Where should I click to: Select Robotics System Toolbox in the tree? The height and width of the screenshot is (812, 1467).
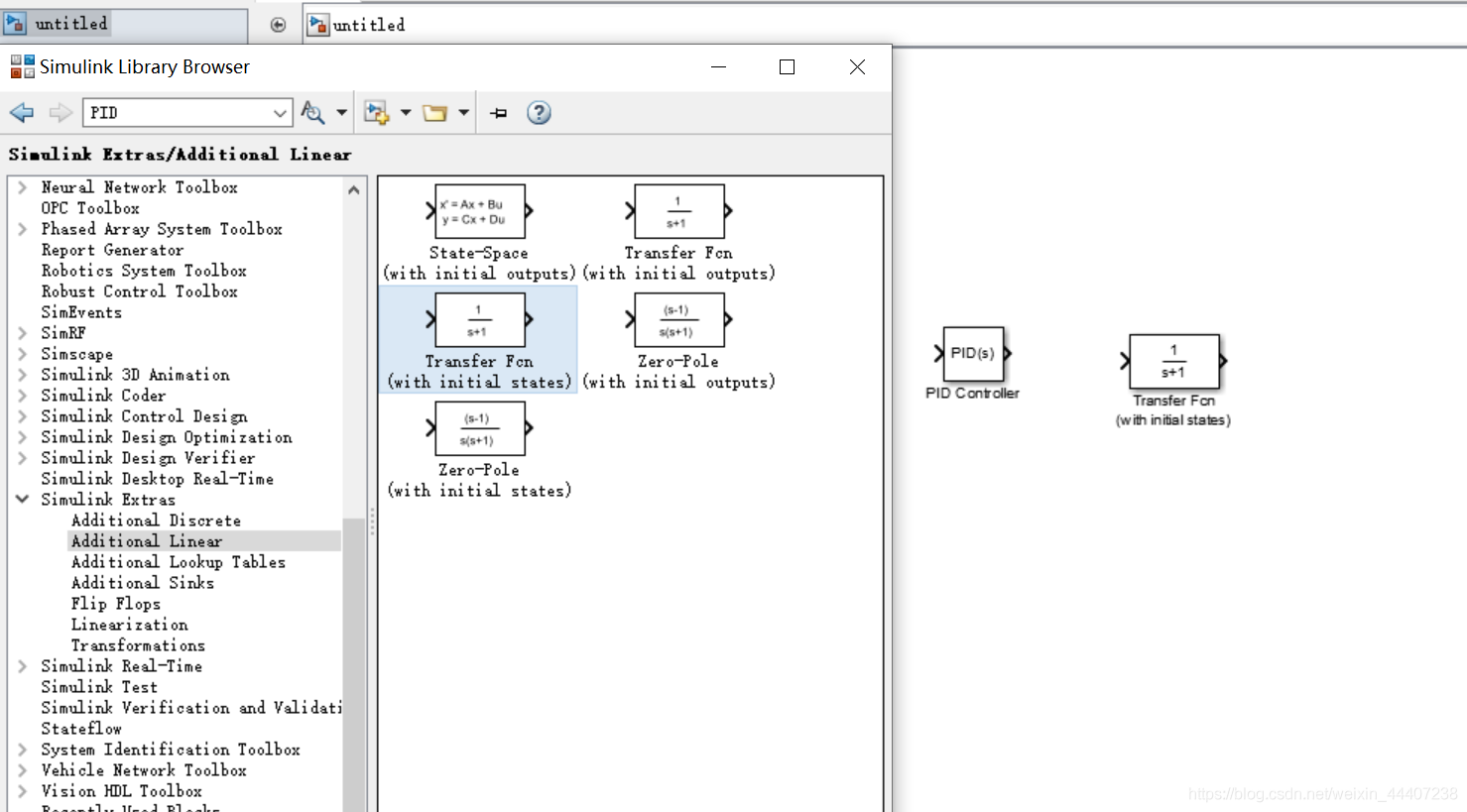(x=144, y=271)
